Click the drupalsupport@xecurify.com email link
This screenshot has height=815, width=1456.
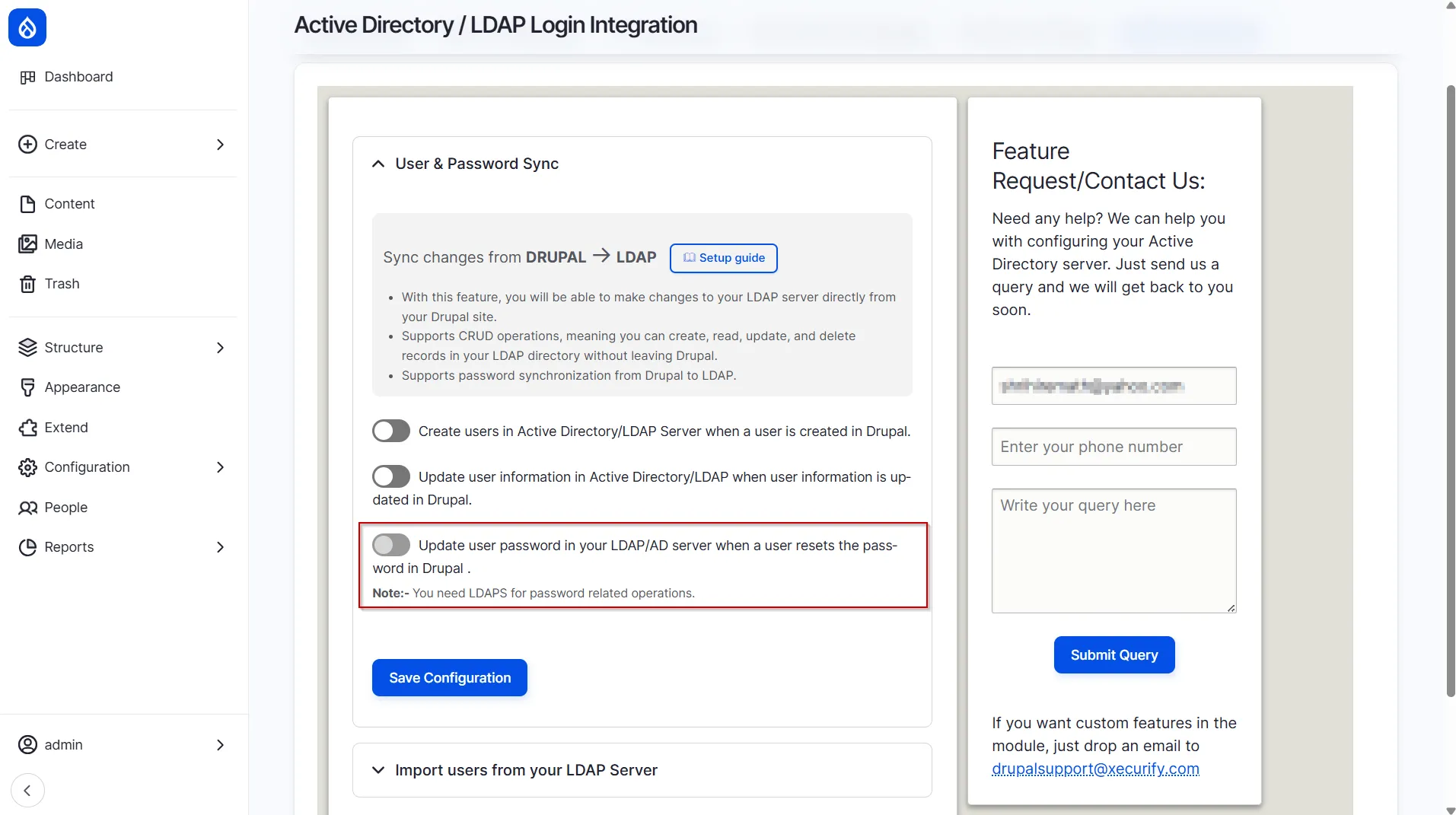click(x=1095, y=769)
